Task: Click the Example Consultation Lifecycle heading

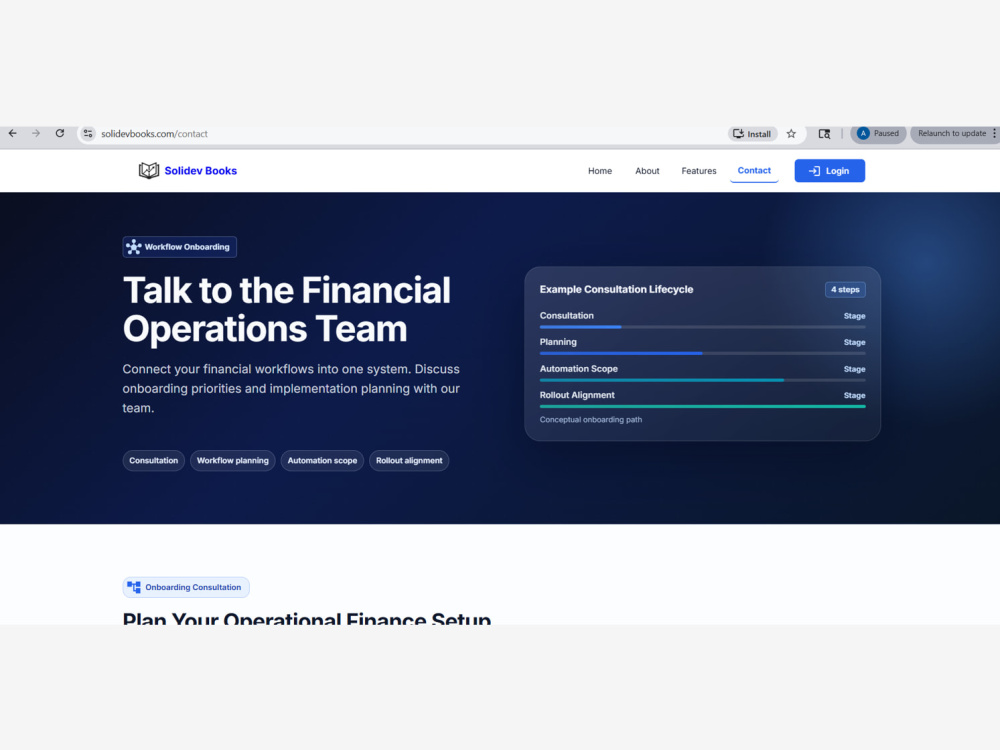Action: coord(616,290)
